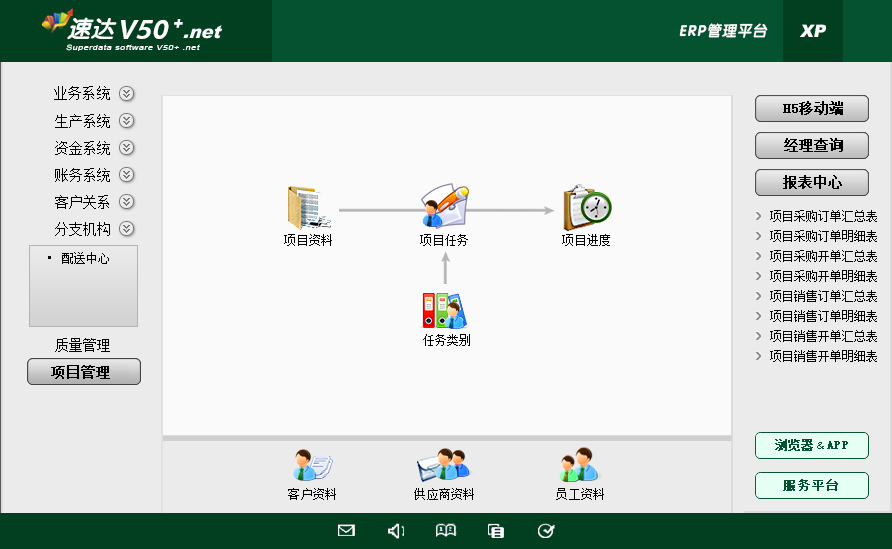
Task: Open the 项目任务 icon
Action: [445, 205]
